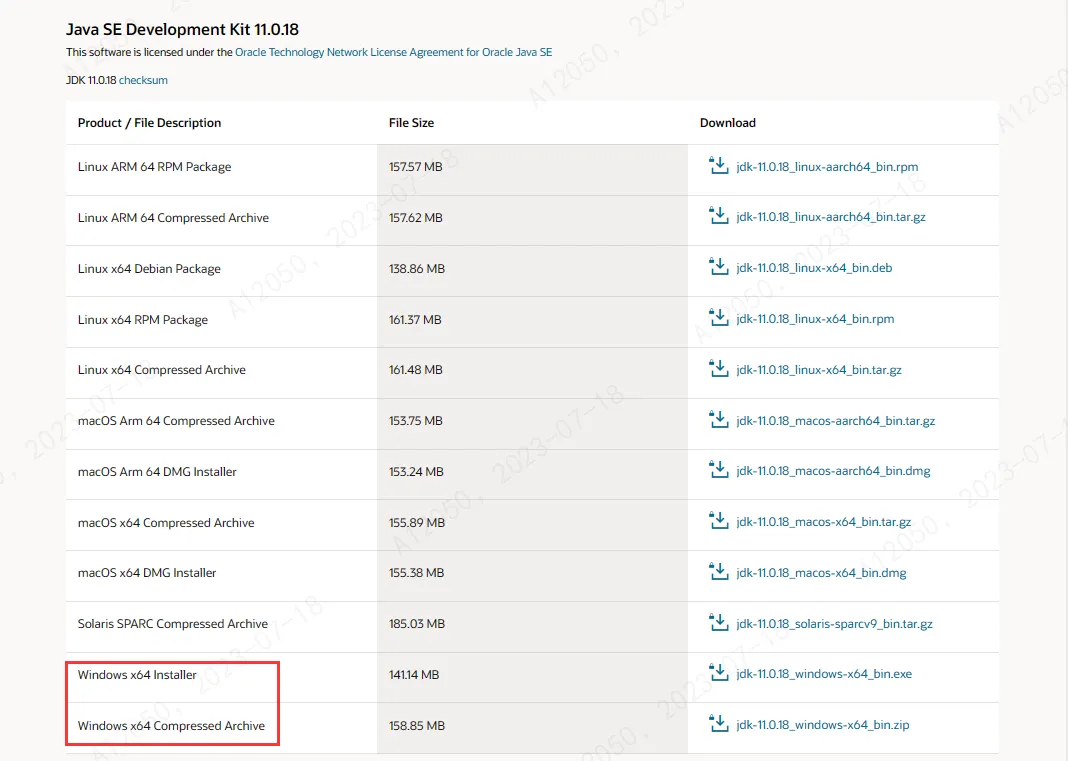Select the Linux x64 RPM Package label
Viewport: 1068px width, 761px height.
143,320
